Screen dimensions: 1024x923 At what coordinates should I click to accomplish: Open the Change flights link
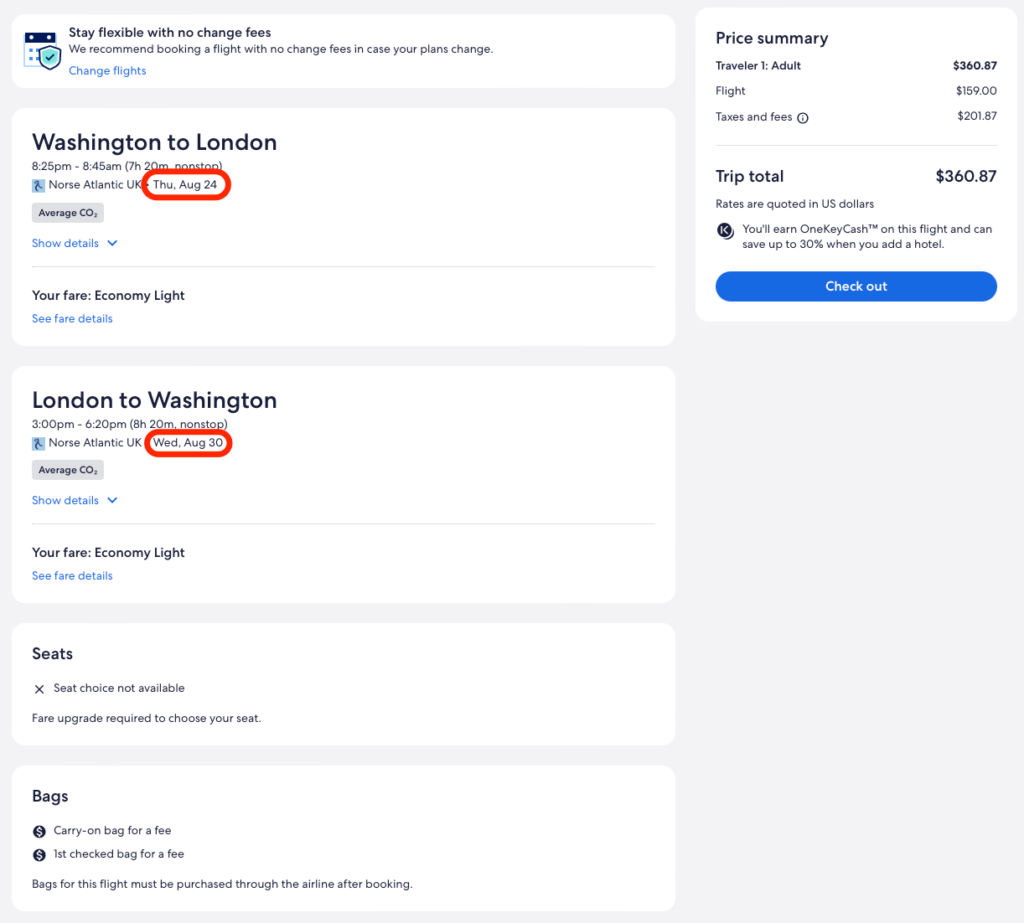(107, 71)
